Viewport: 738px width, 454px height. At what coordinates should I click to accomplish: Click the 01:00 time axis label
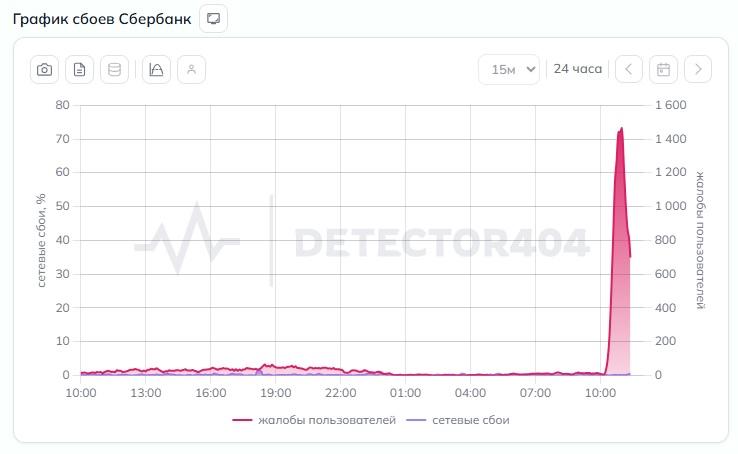coord(406,393)
